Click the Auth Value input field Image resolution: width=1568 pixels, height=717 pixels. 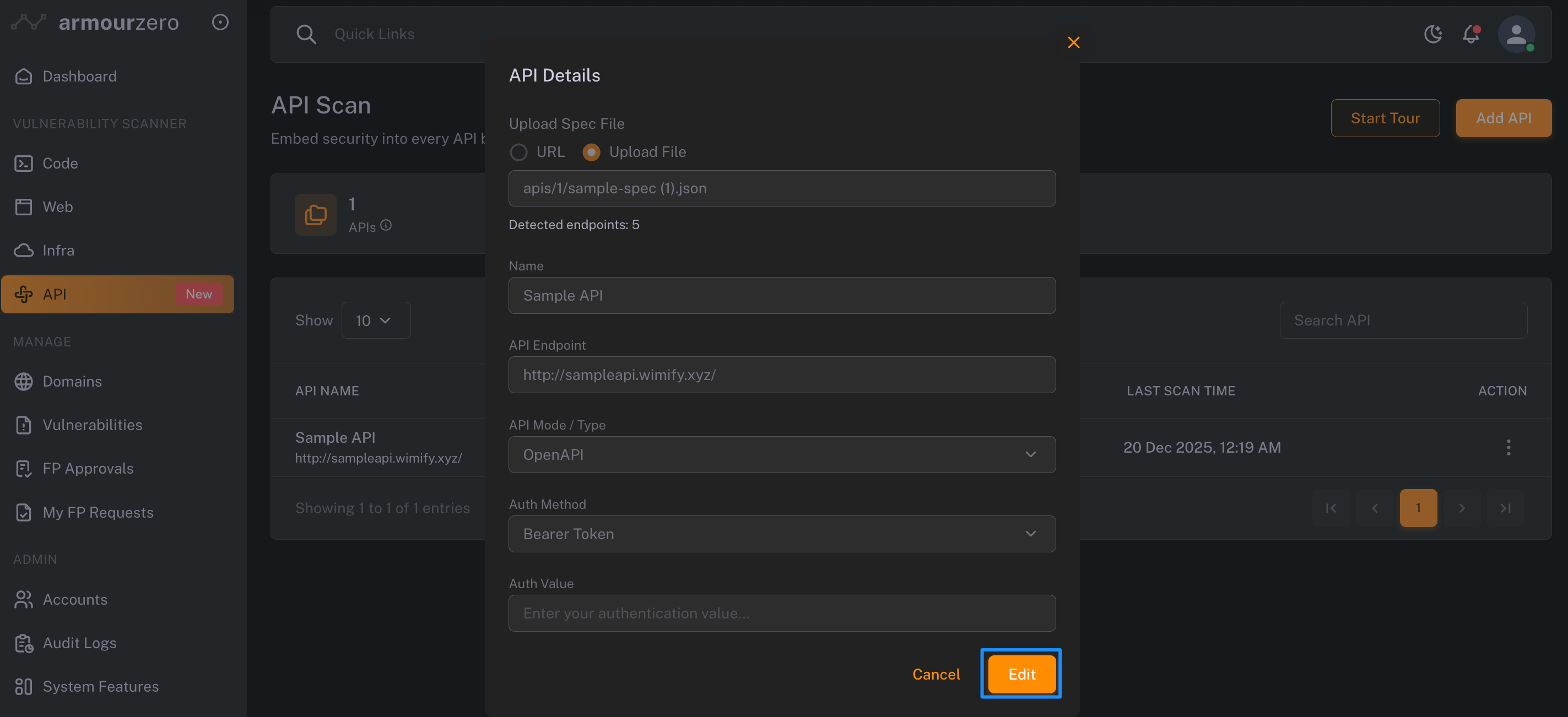coord(782,613)
